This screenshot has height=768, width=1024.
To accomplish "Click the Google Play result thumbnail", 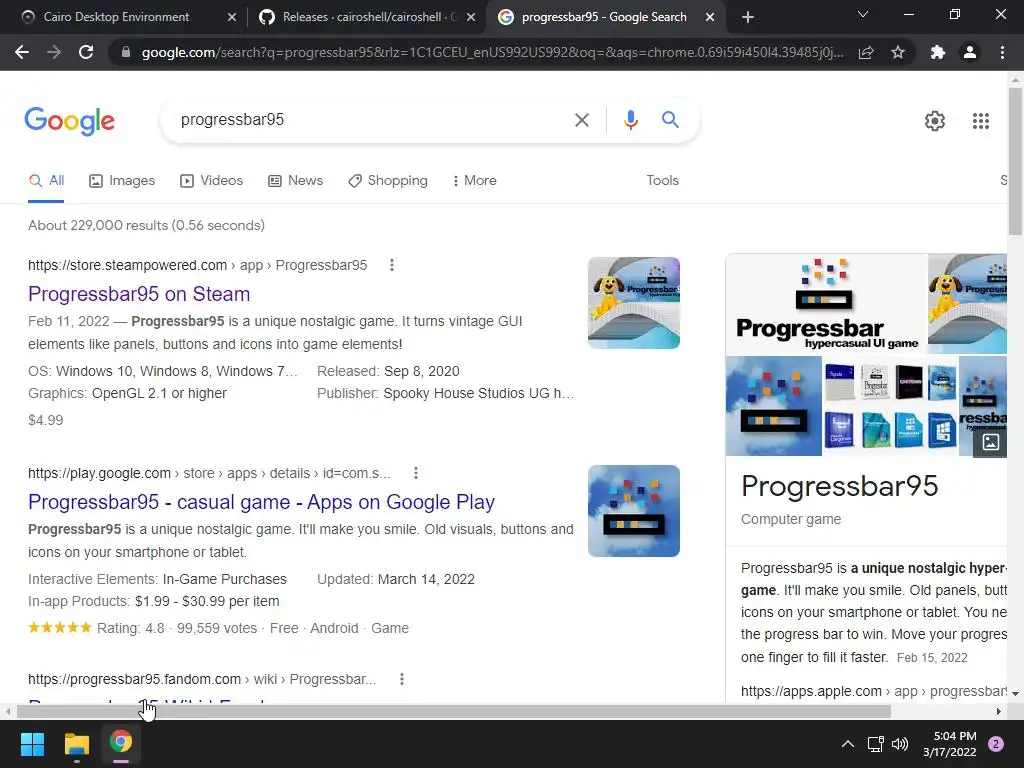I will pos(633,511).
